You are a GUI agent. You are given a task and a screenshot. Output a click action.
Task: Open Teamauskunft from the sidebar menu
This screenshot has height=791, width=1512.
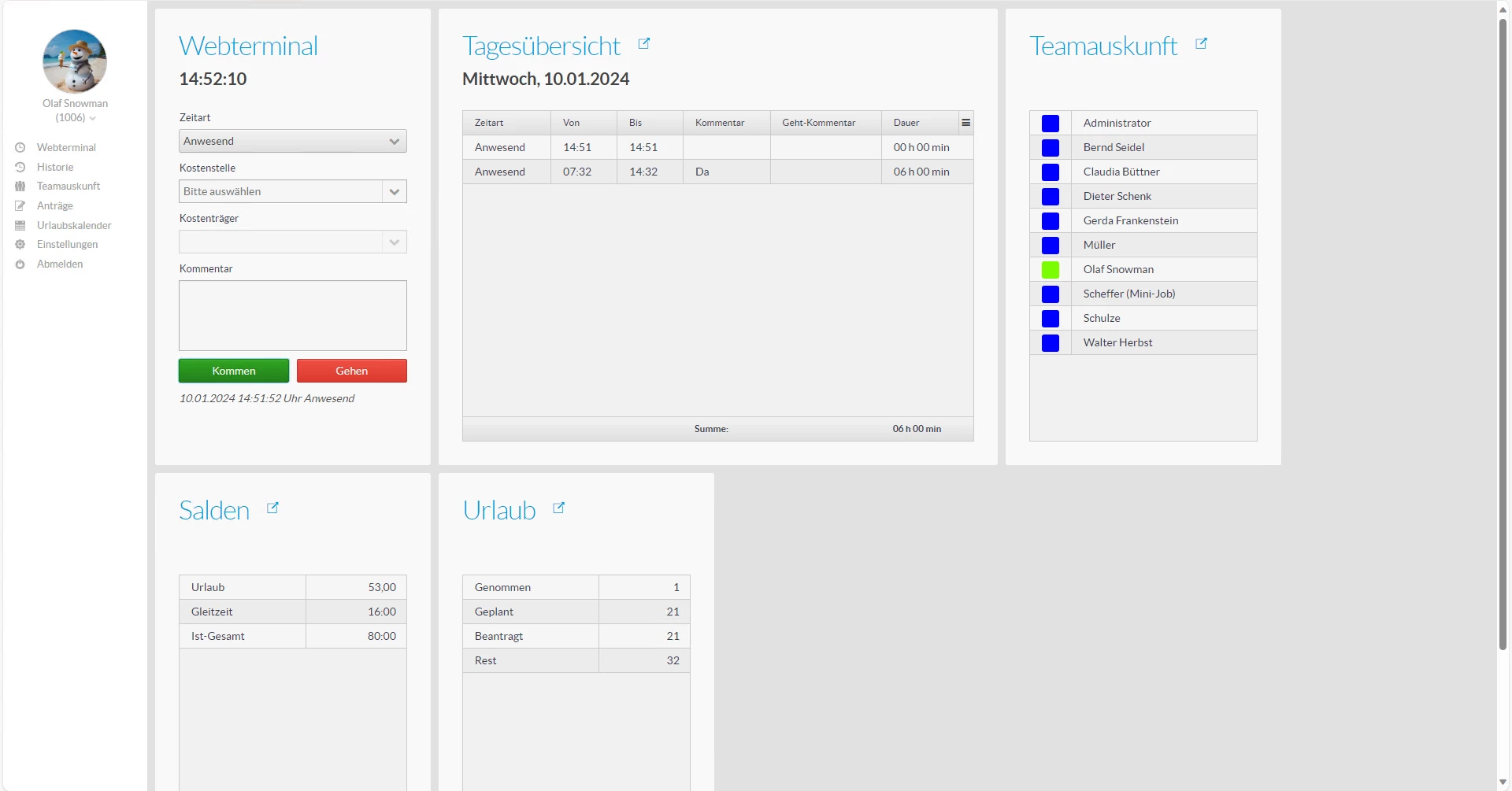tap(69, 187)
